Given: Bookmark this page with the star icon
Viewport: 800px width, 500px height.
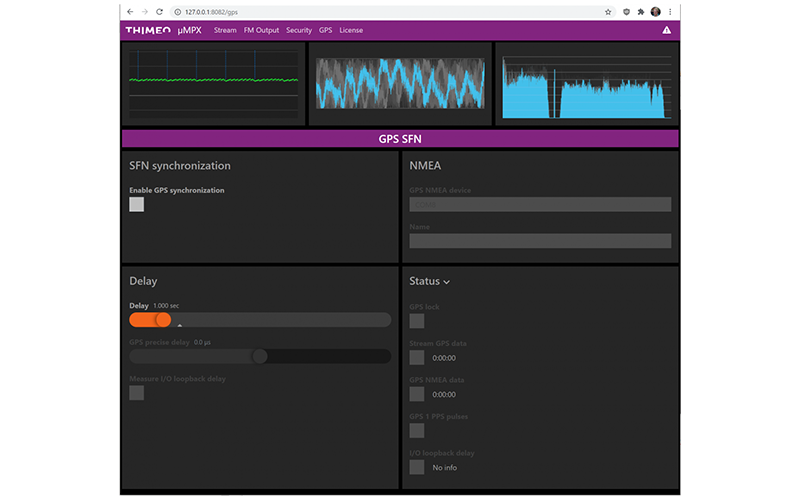Looking at the screenshot, I should pos(608,12).
